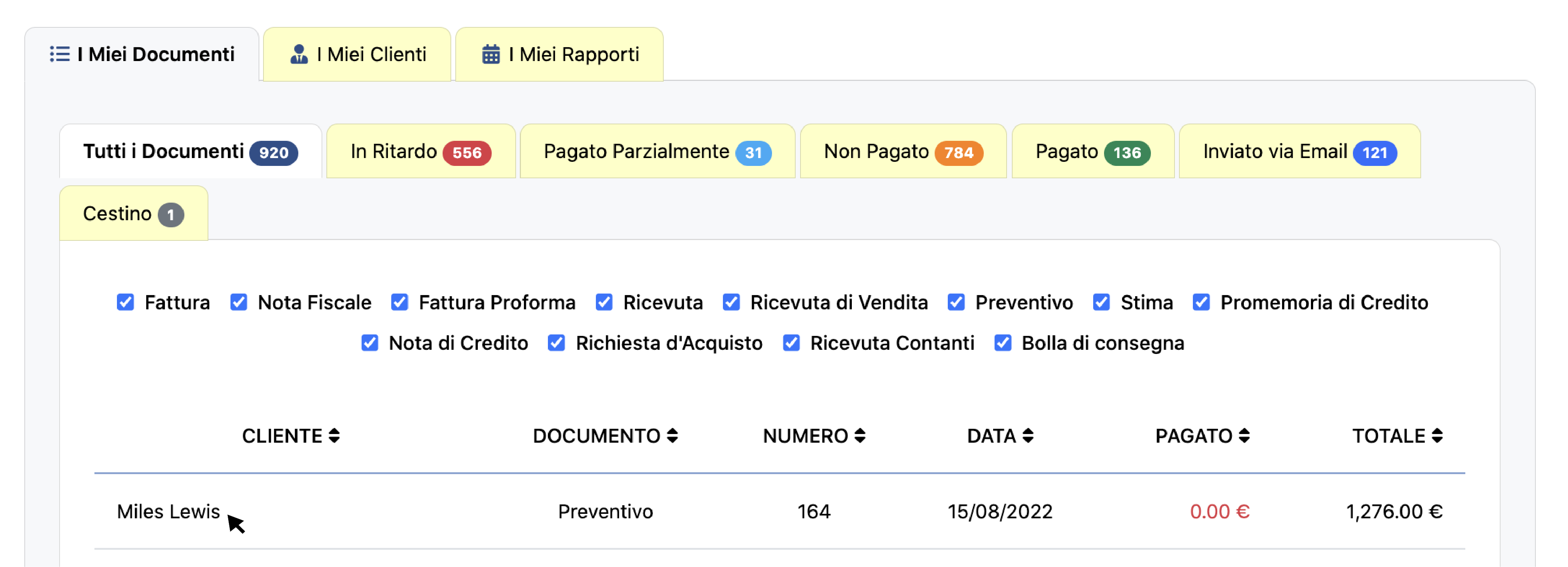
Task: Toggle the Ricevuta Contanti checkbox
Action: [791, 343]
